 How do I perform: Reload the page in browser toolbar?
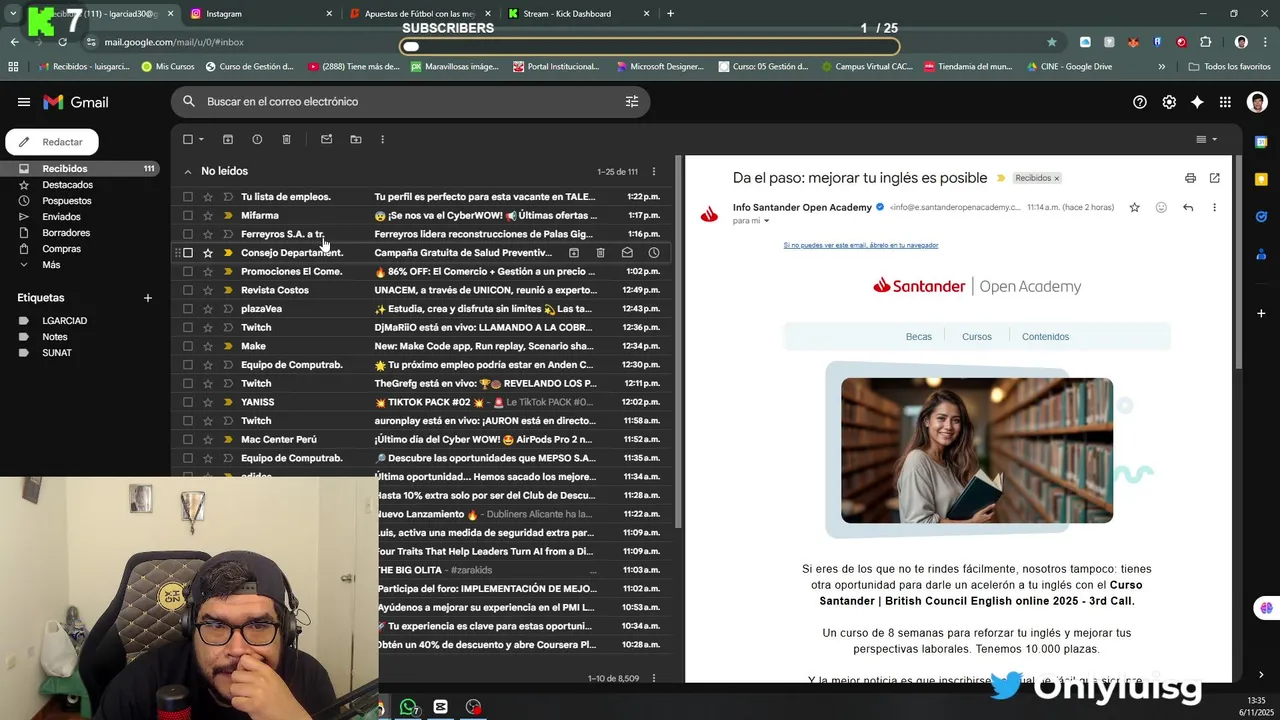[62, 42]
